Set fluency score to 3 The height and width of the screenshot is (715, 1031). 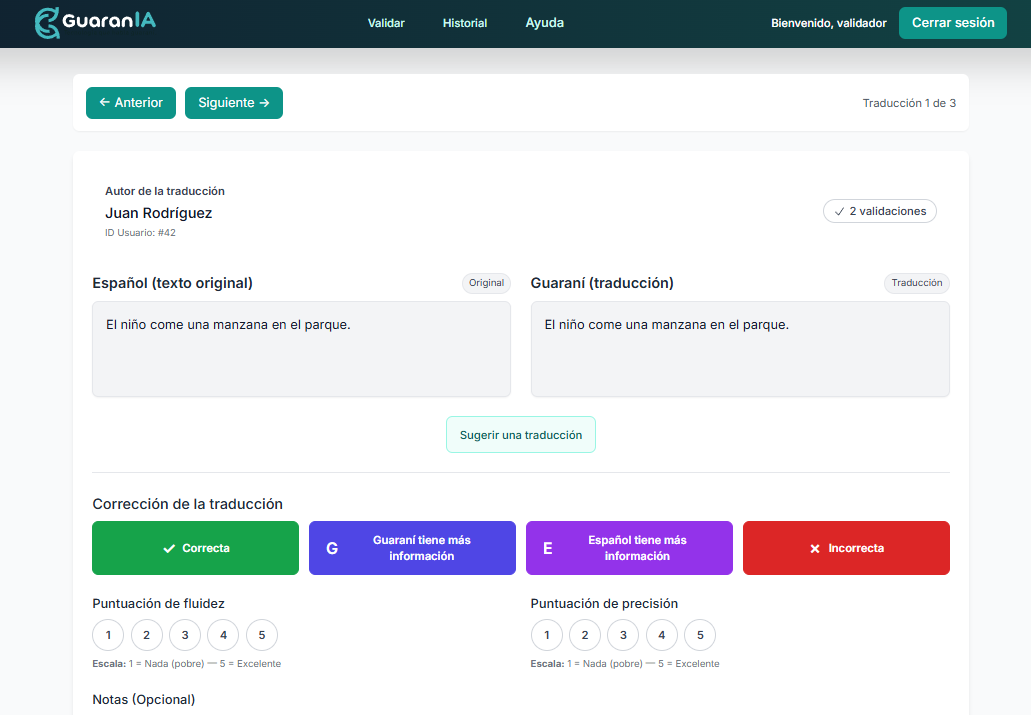185,635
